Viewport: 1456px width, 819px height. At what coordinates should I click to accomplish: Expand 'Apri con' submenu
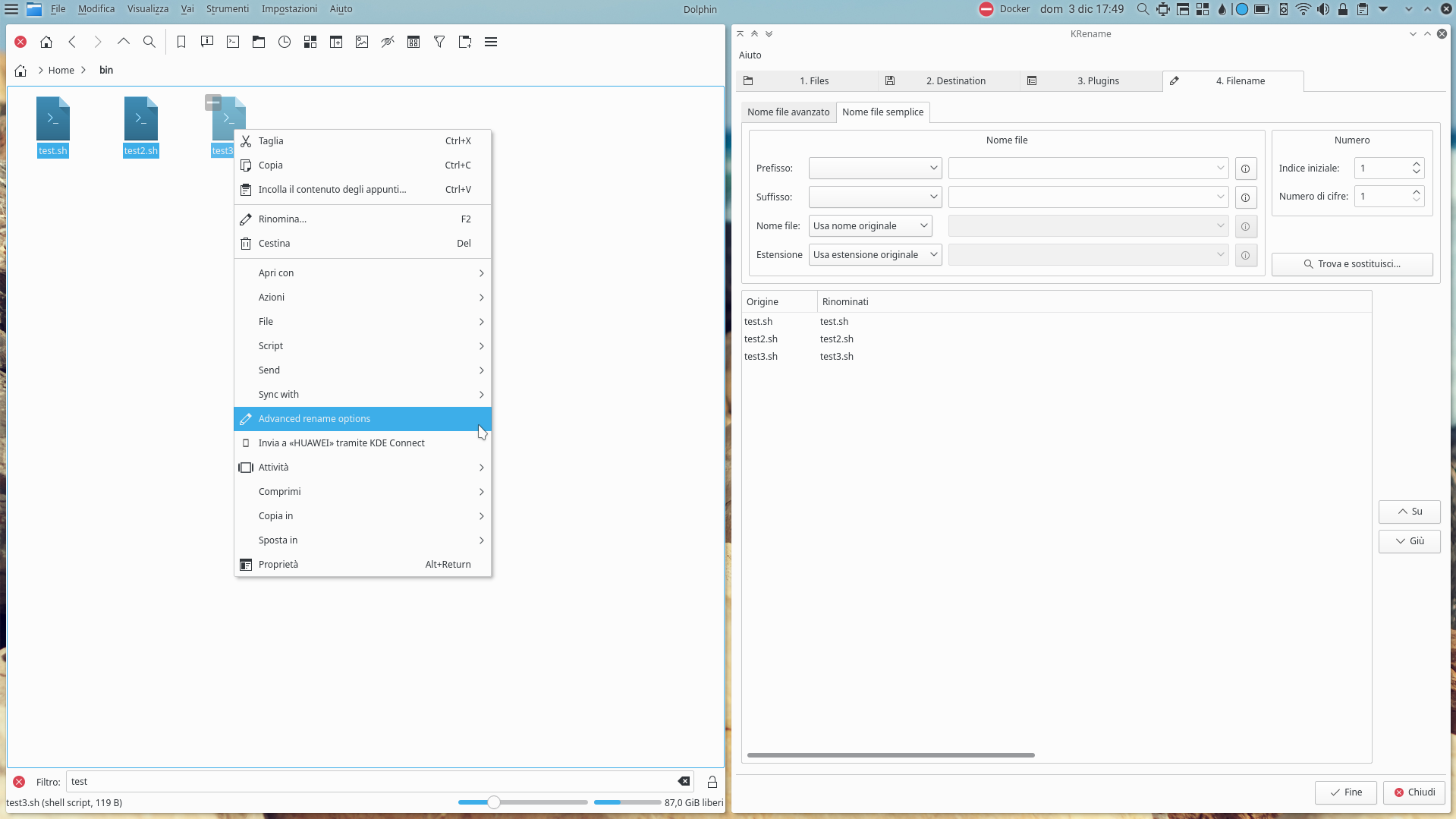(363, 273)
